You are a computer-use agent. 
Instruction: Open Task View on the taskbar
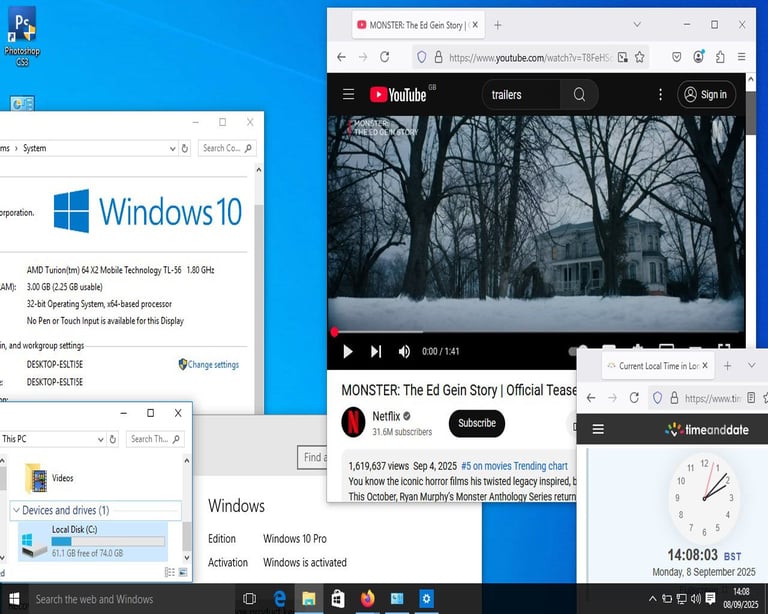point(249,598)
